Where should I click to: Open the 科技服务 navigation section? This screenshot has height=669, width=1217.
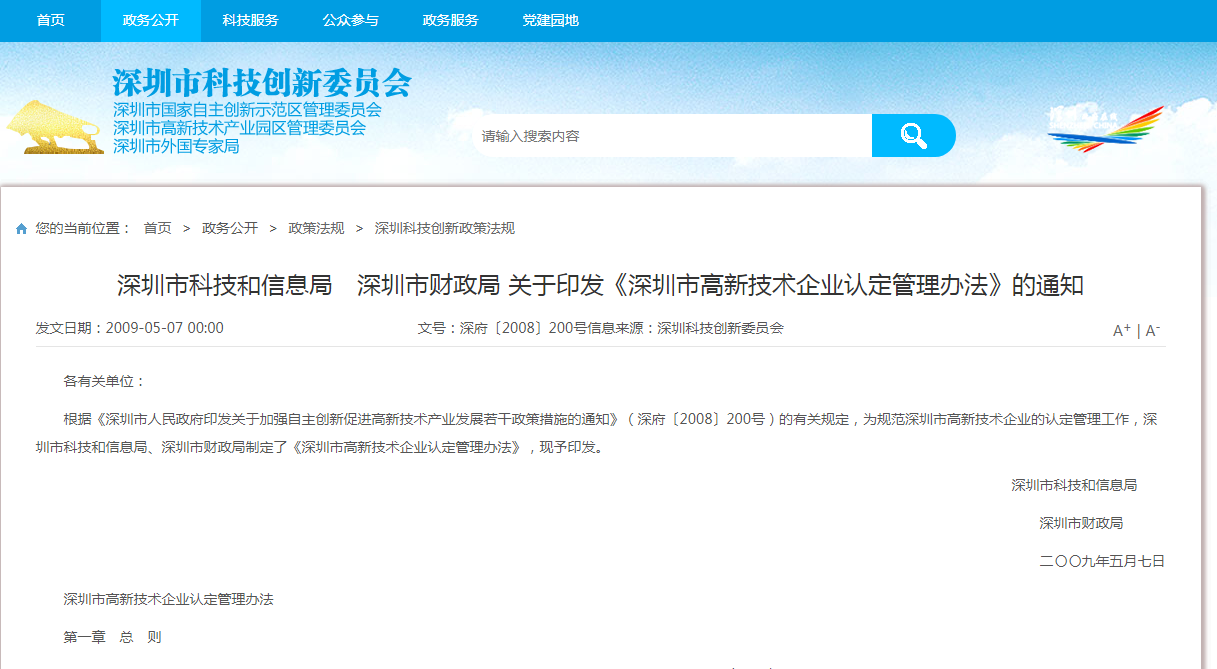248,20
